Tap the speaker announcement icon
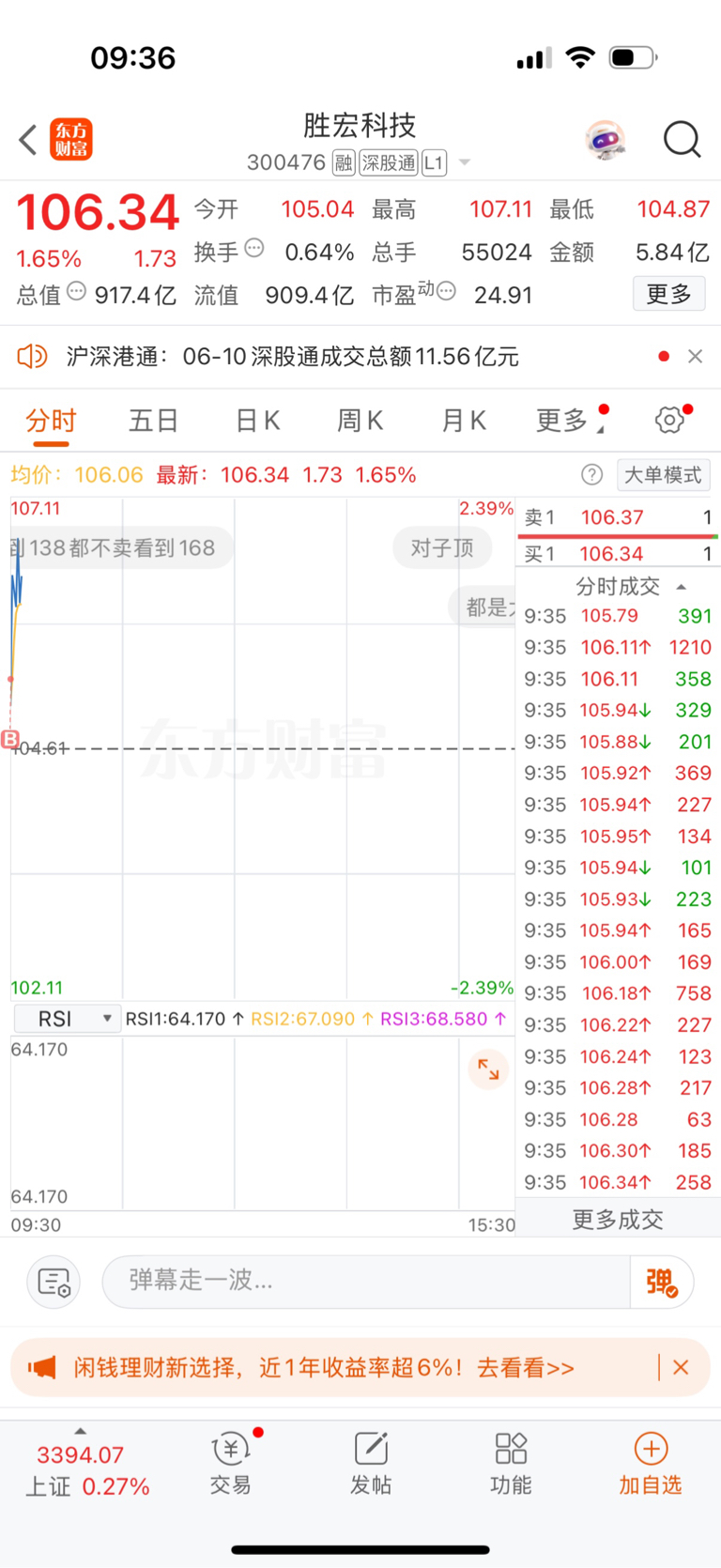Screen dimensions: 721x1568 pyautogui.click(x=32, y=357)
